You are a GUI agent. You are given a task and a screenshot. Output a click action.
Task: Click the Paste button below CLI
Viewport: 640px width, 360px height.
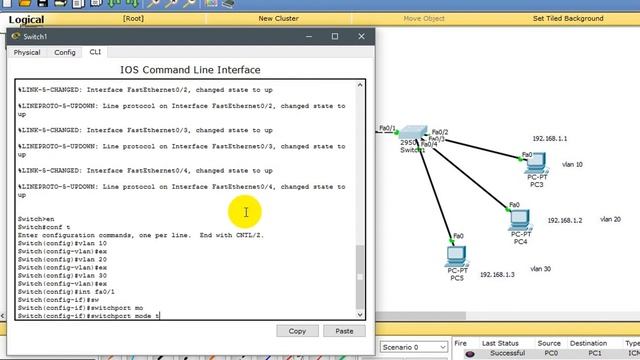tap(344, 331)
